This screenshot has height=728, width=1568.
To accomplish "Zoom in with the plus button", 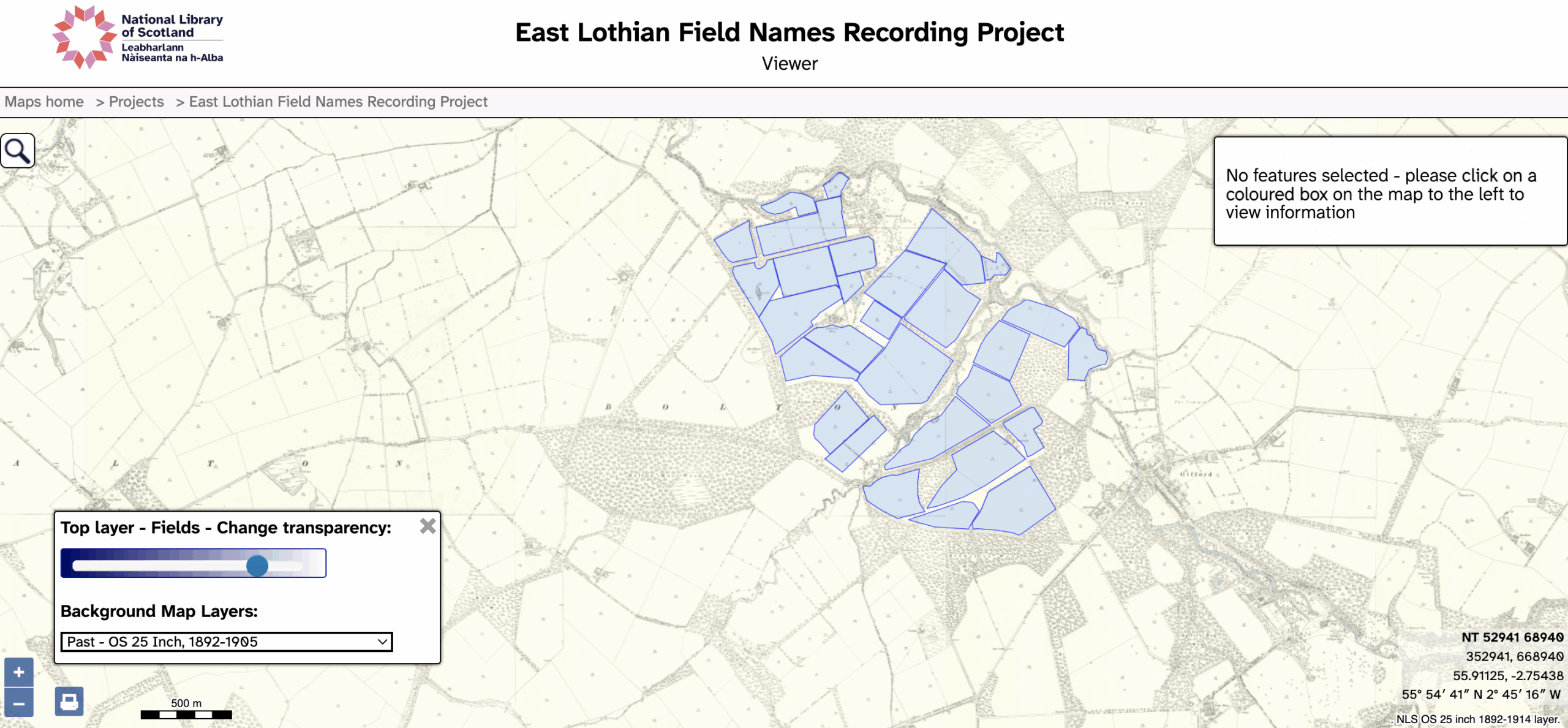I will click(19, 672).
